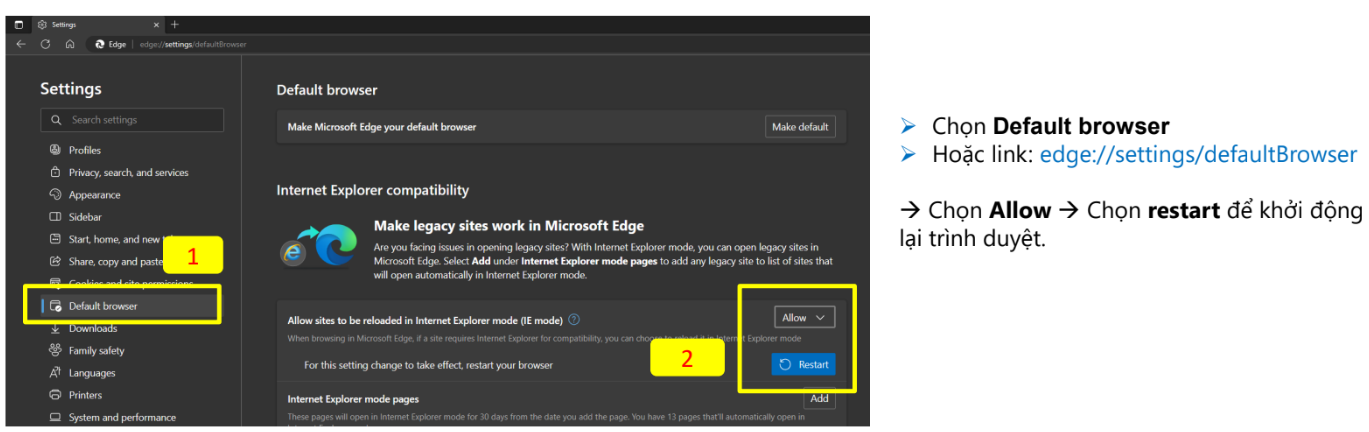The width and height of the screenshot is (1369, 432).
Task: Open a new tab with plus button
Action: 175,24
